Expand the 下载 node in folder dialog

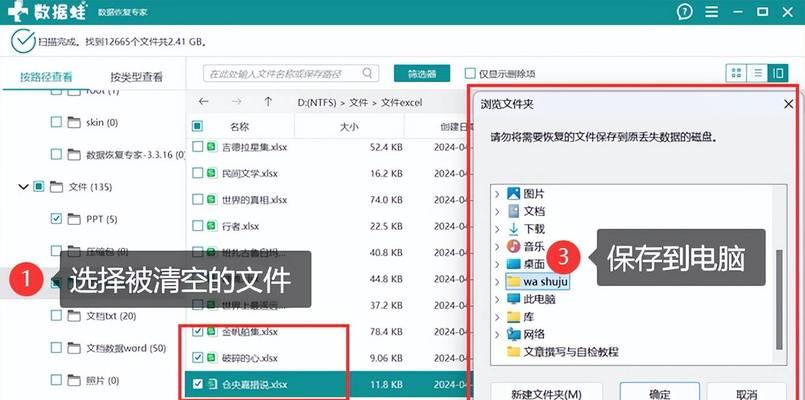pyautogui.click(x=497, y=229)
